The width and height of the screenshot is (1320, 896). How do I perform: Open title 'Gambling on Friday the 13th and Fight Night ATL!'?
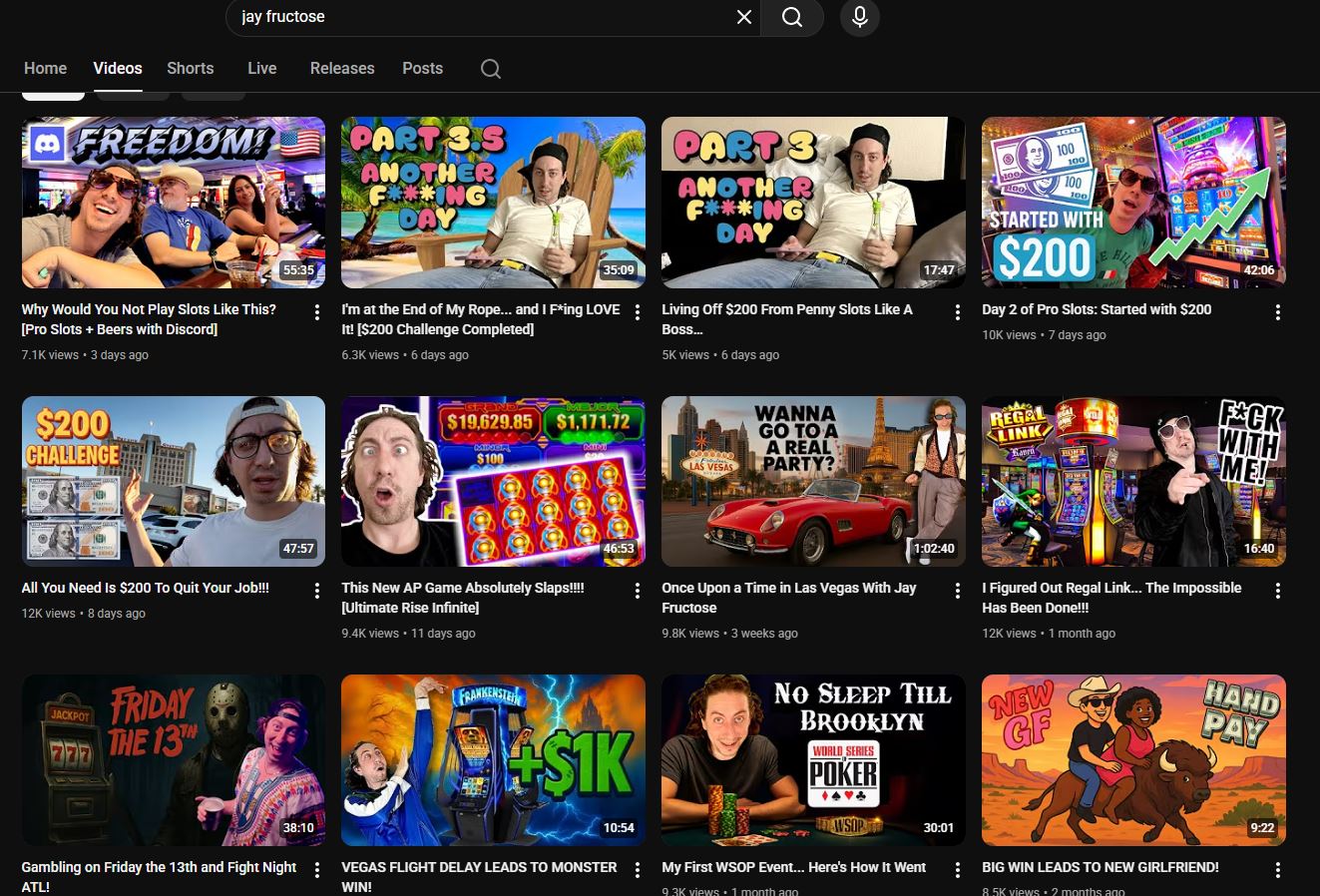coord(159,876)
